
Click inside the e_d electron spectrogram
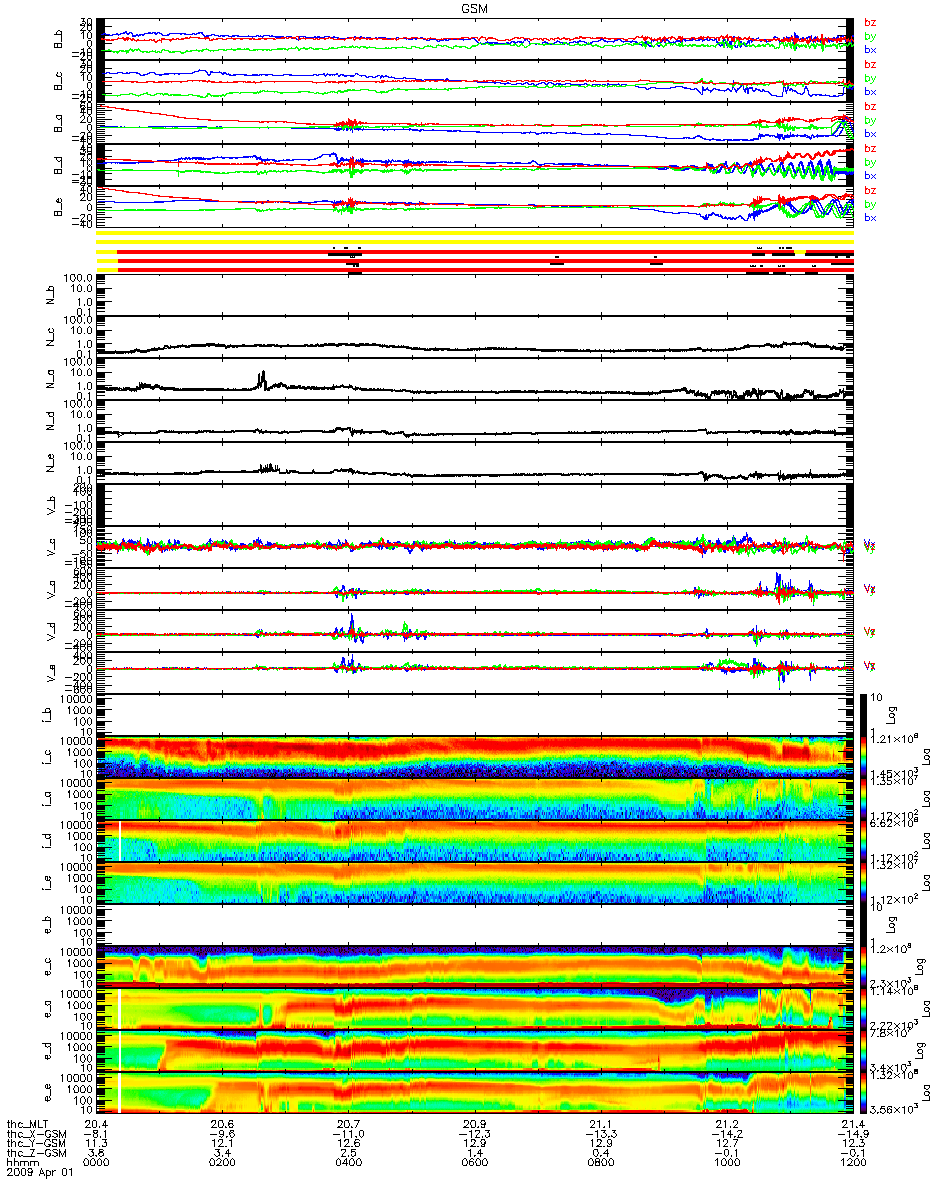(475, 1051)
